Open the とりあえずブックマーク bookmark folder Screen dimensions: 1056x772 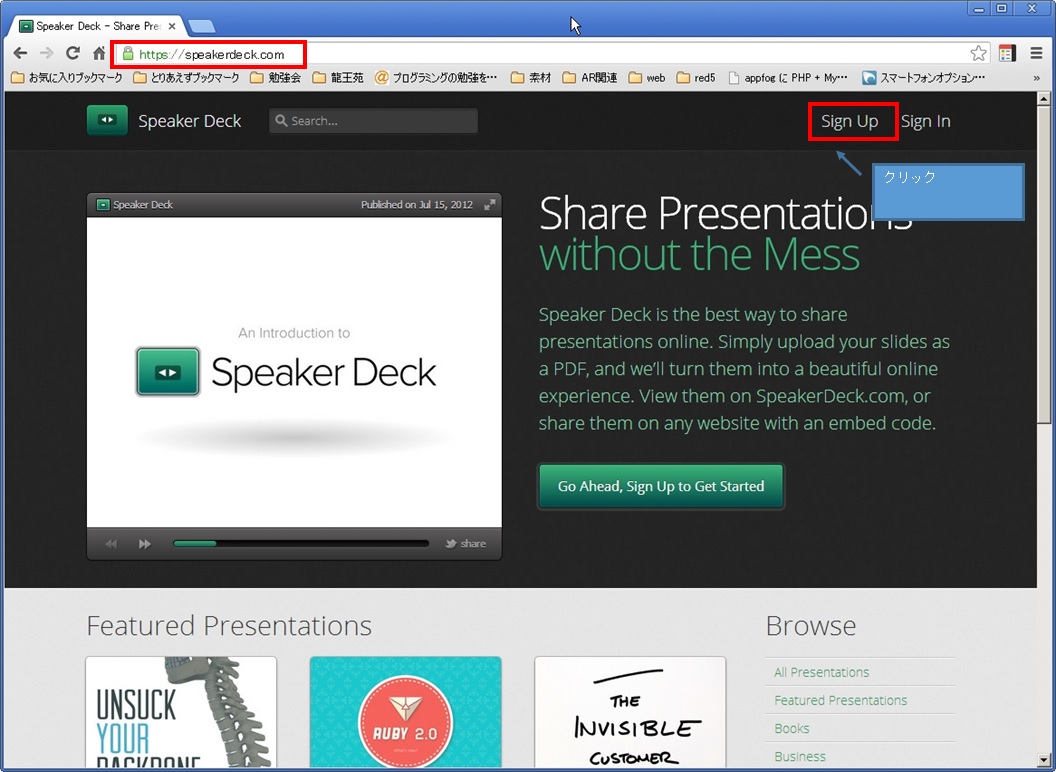pyautogui.click(x=187, y=77)
